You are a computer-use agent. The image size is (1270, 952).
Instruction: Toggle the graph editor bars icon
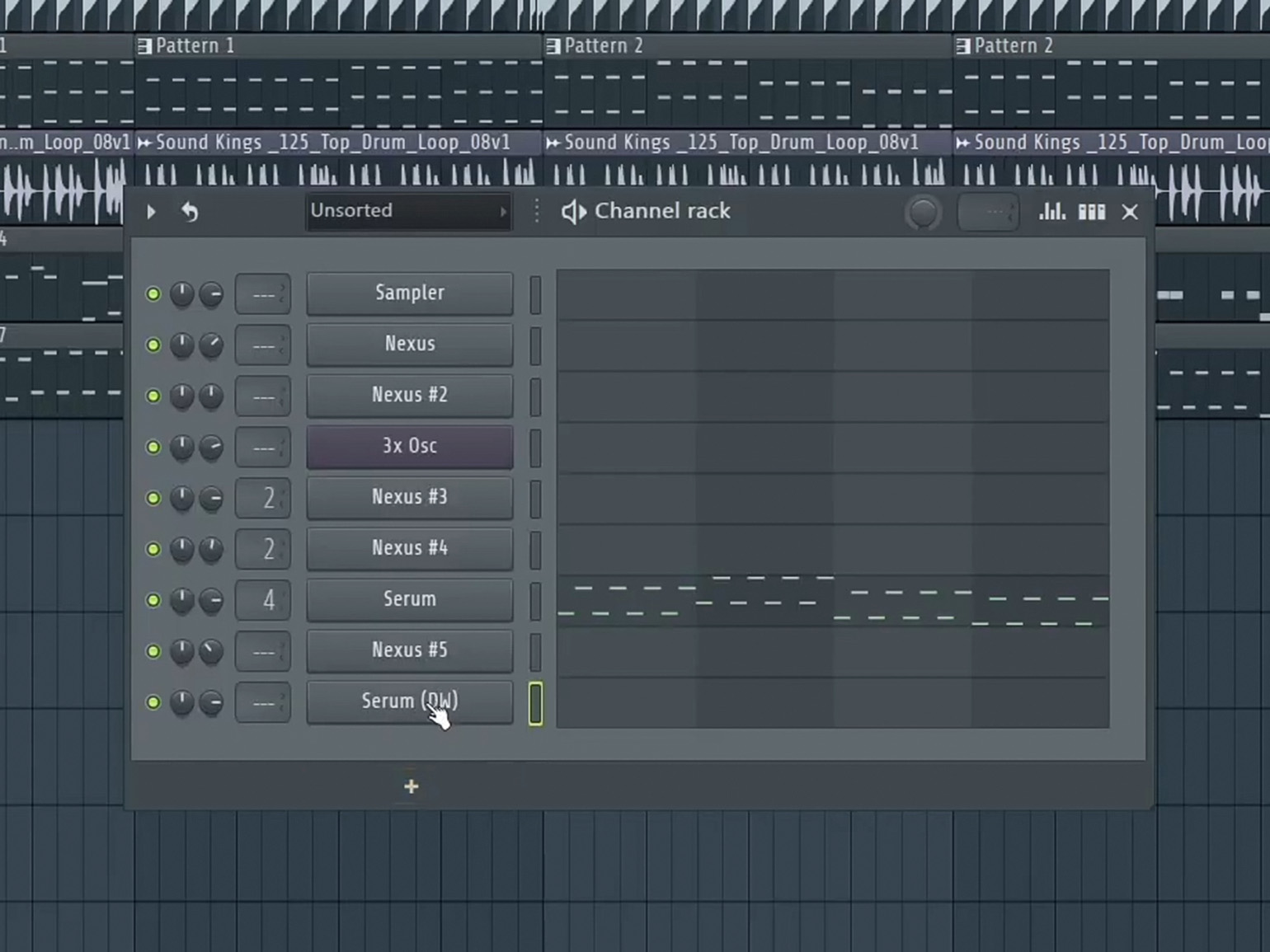coord(1051,212)
